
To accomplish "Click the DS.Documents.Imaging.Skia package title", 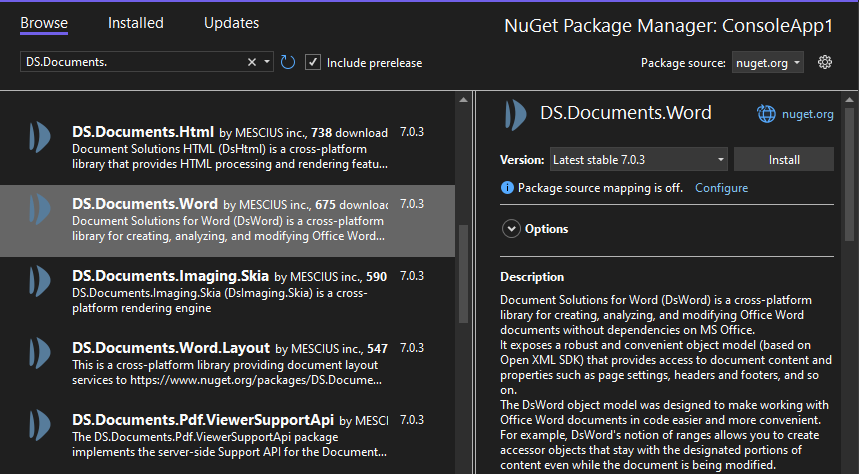I will tap(170, 276).
